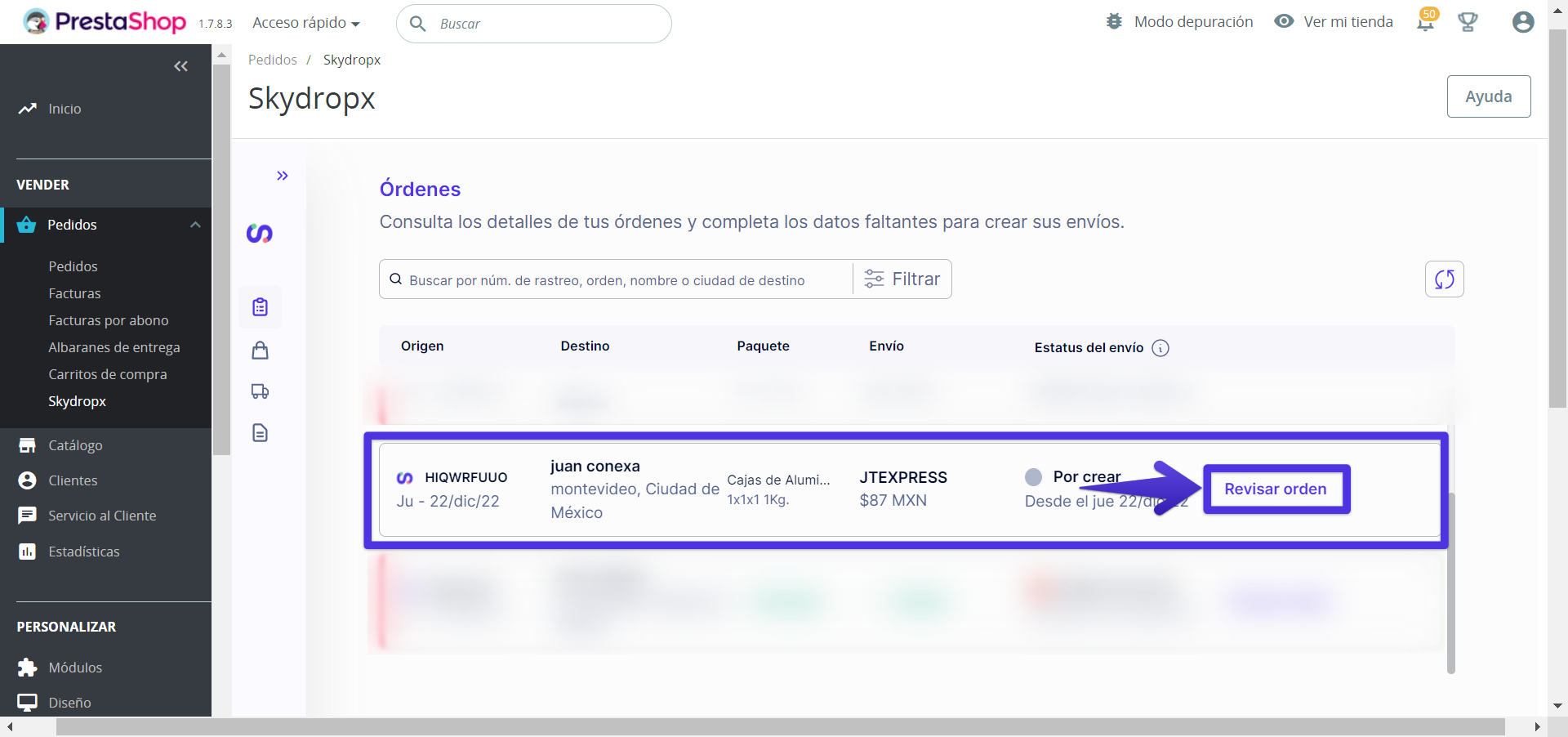The image size is (1568, 737).
Task: Open Albaranes de entrega
Action: tap(114, 347)
